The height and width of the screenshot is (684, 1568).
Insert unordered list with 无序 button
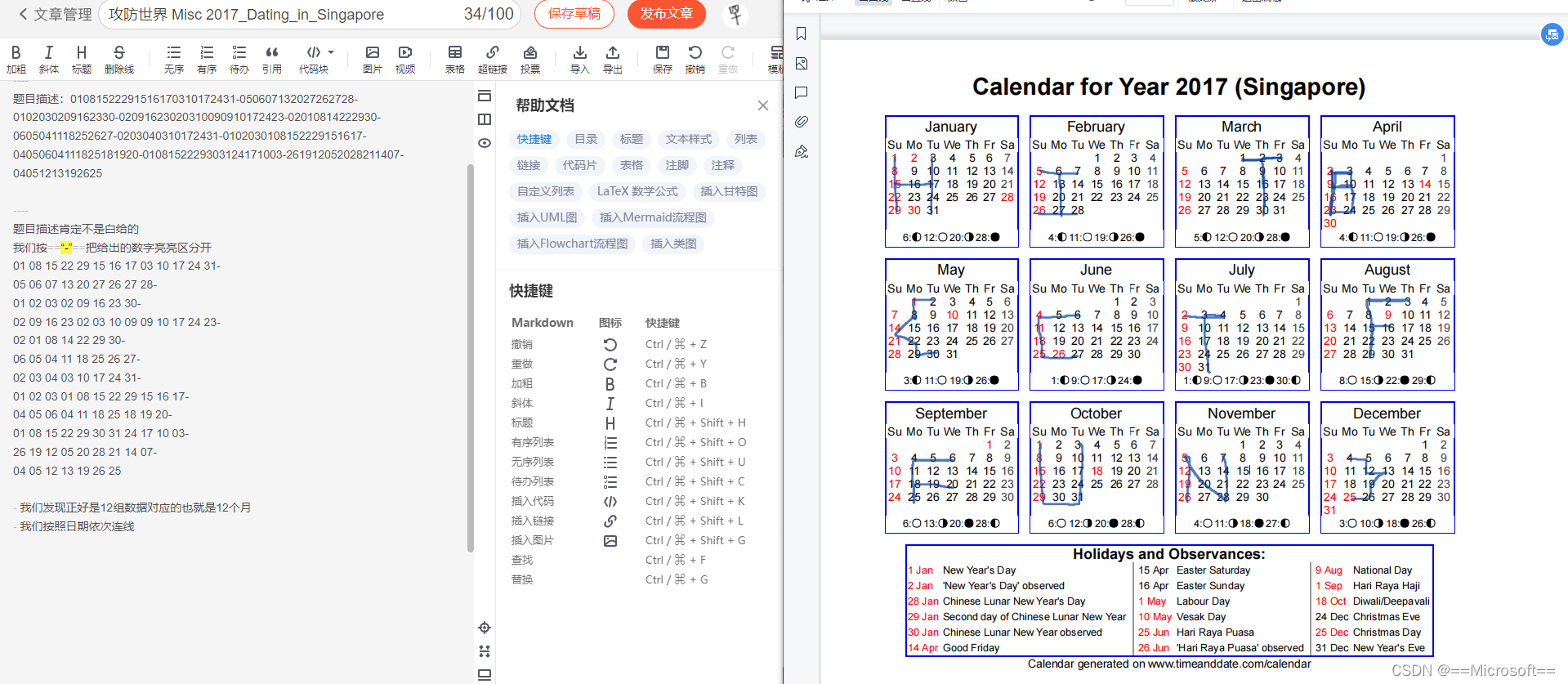click(x=174, y=60)
